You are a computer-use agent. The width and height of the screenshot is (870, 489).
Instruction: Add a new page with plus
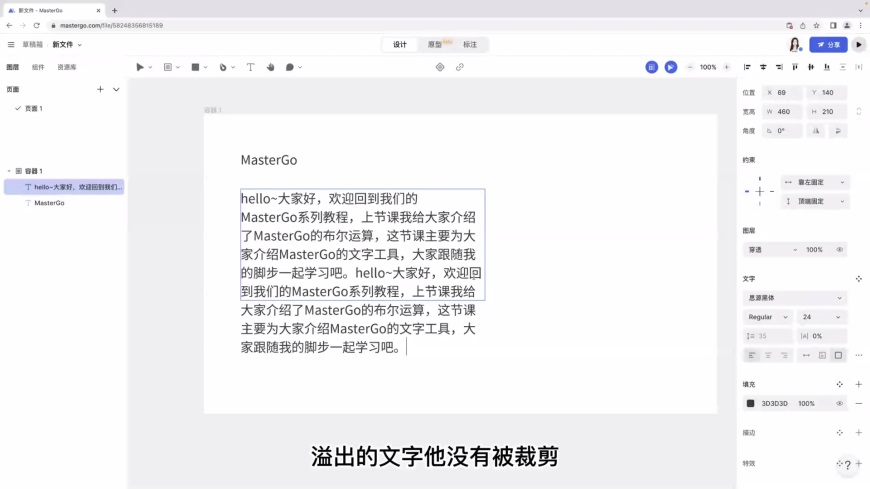(100, 89)
